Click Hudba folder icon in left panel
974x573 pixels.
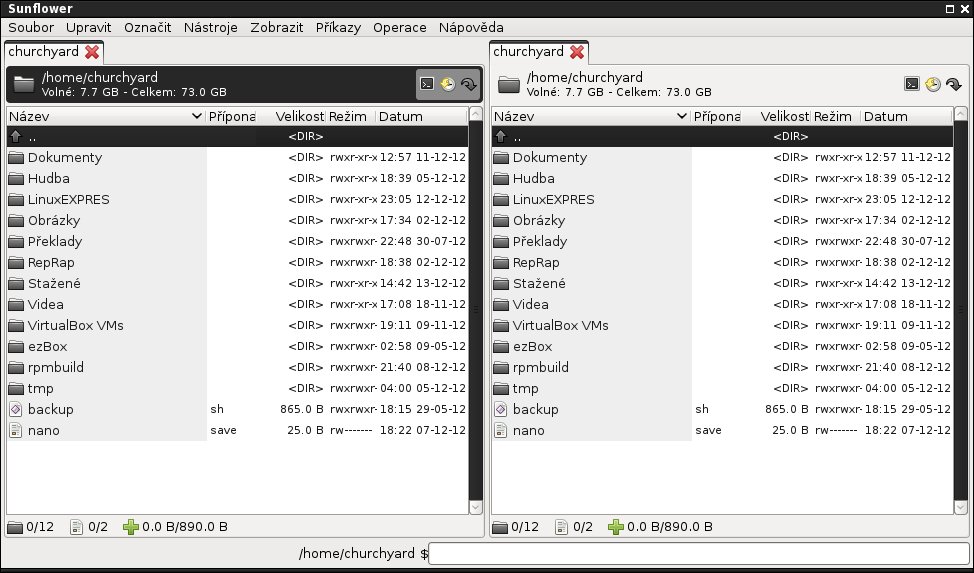(x=16, y=179)
